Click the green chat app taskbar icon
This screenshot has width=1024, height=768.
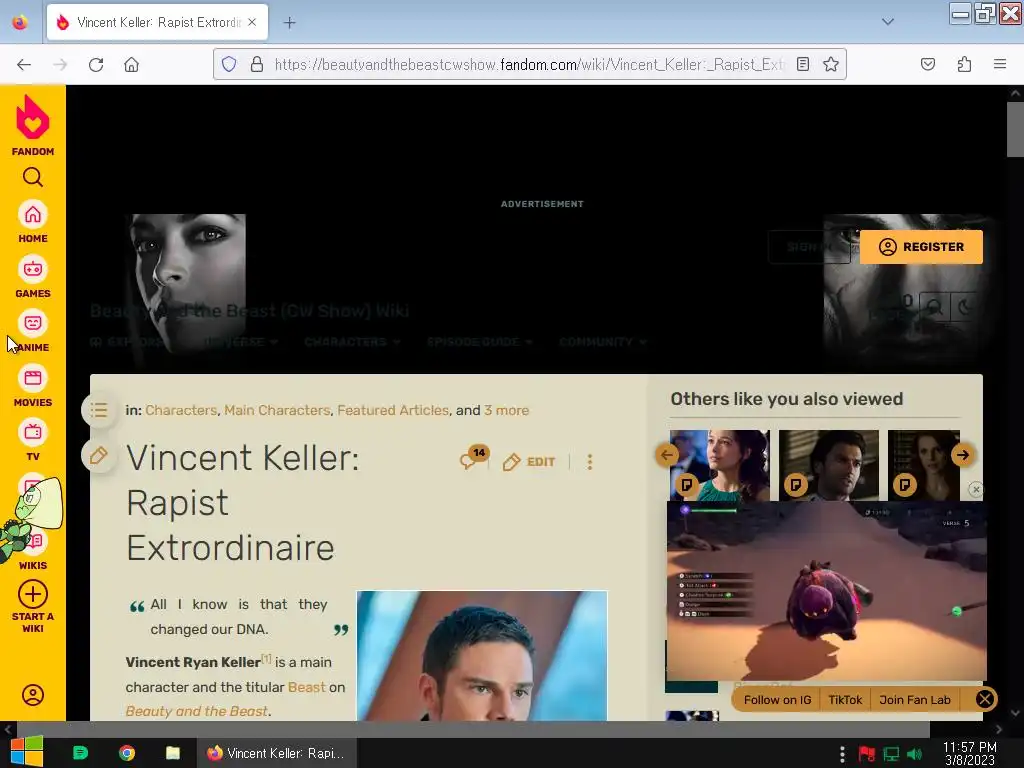click(80, 753)
